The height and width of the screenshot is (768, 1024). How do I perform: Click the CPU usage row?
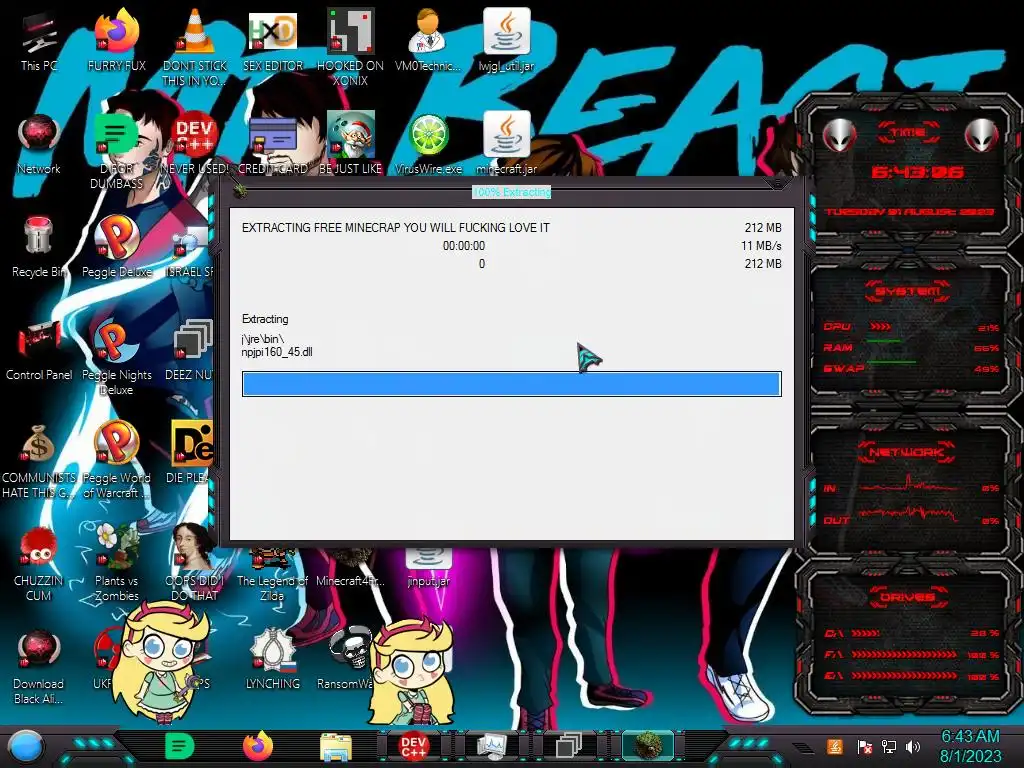(x=911, y=327)
